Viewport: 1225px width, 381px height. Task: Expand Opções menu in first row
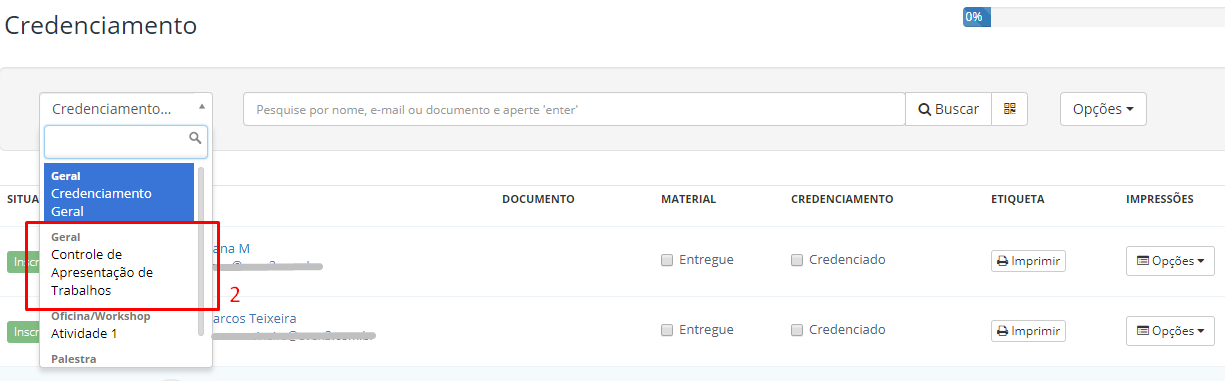(x=1170, y=261)
